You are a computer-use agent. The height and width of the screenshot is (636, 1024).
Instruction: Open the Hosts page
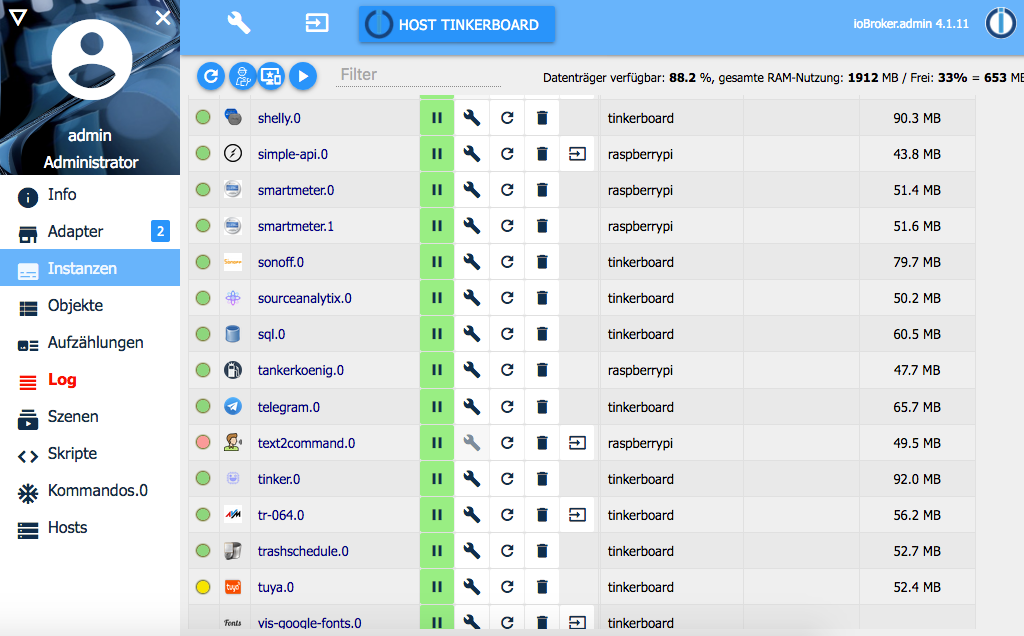click(x=90, y=528)
